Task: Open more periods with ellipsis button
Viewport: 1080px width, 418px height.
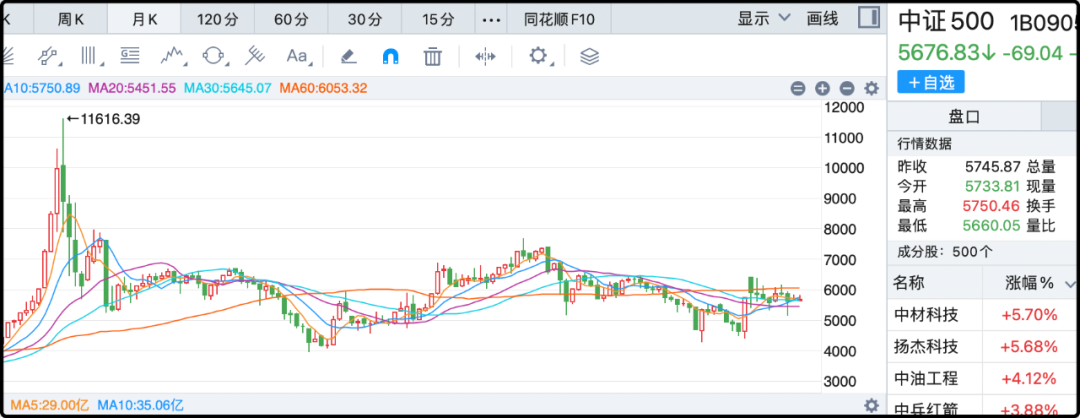Action: pyautogui.click(x=491, y=19)
